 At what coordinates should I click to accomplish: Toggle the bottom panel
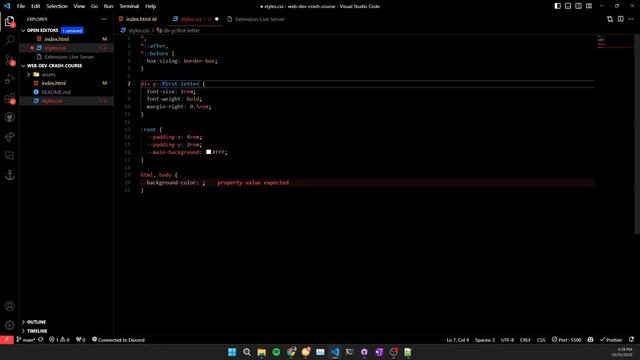click(x=568, y=6)
